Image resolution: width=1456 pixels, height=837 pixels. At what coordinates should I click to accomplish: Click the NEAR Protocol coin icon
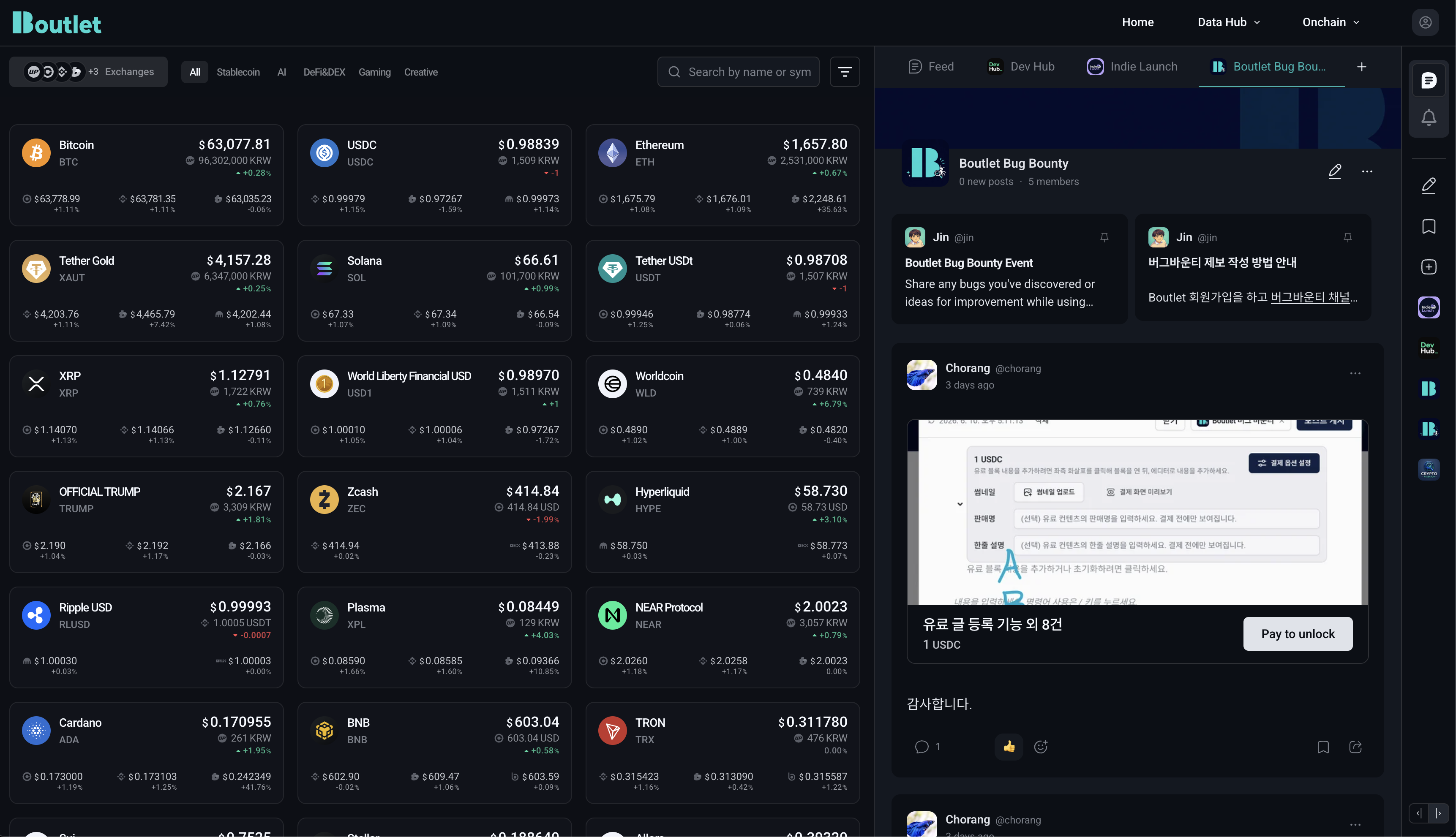click(x=612, y=615)
